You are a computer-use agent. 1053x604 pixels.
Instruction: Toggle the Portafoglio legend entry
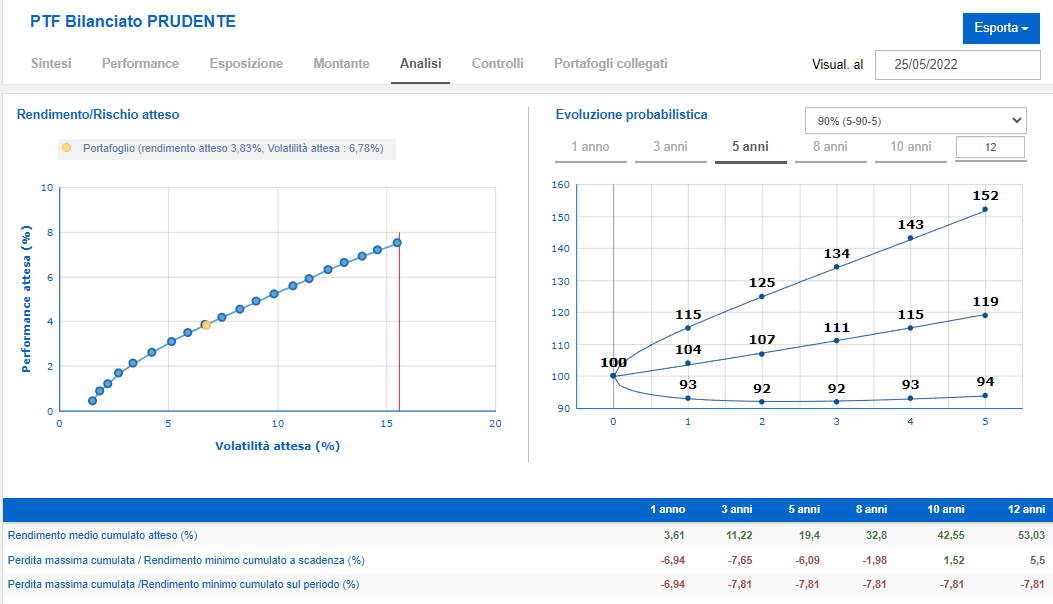click(227, 148)
